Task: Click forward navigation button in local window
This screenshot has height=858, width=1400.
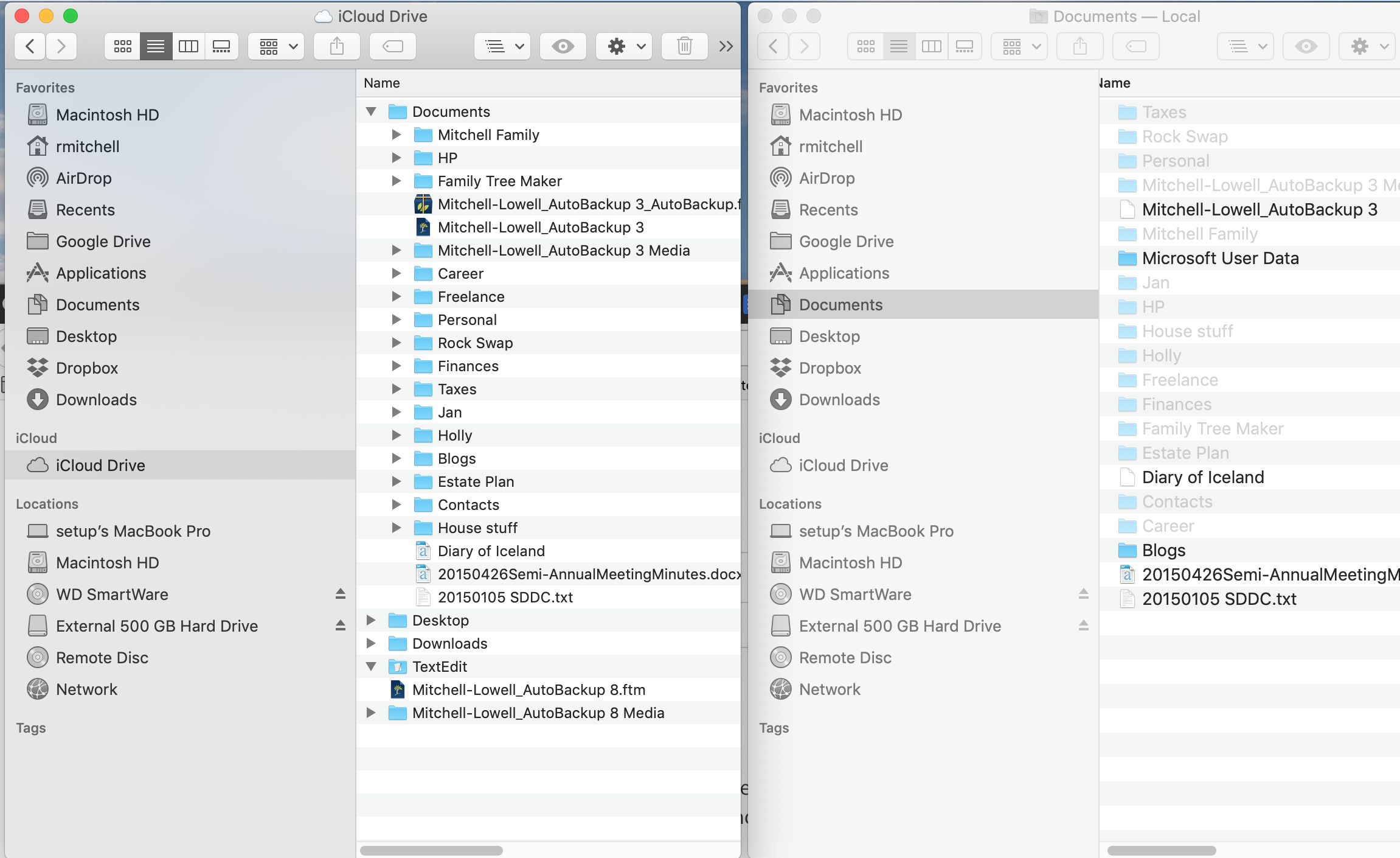Action: pos(806,46)
